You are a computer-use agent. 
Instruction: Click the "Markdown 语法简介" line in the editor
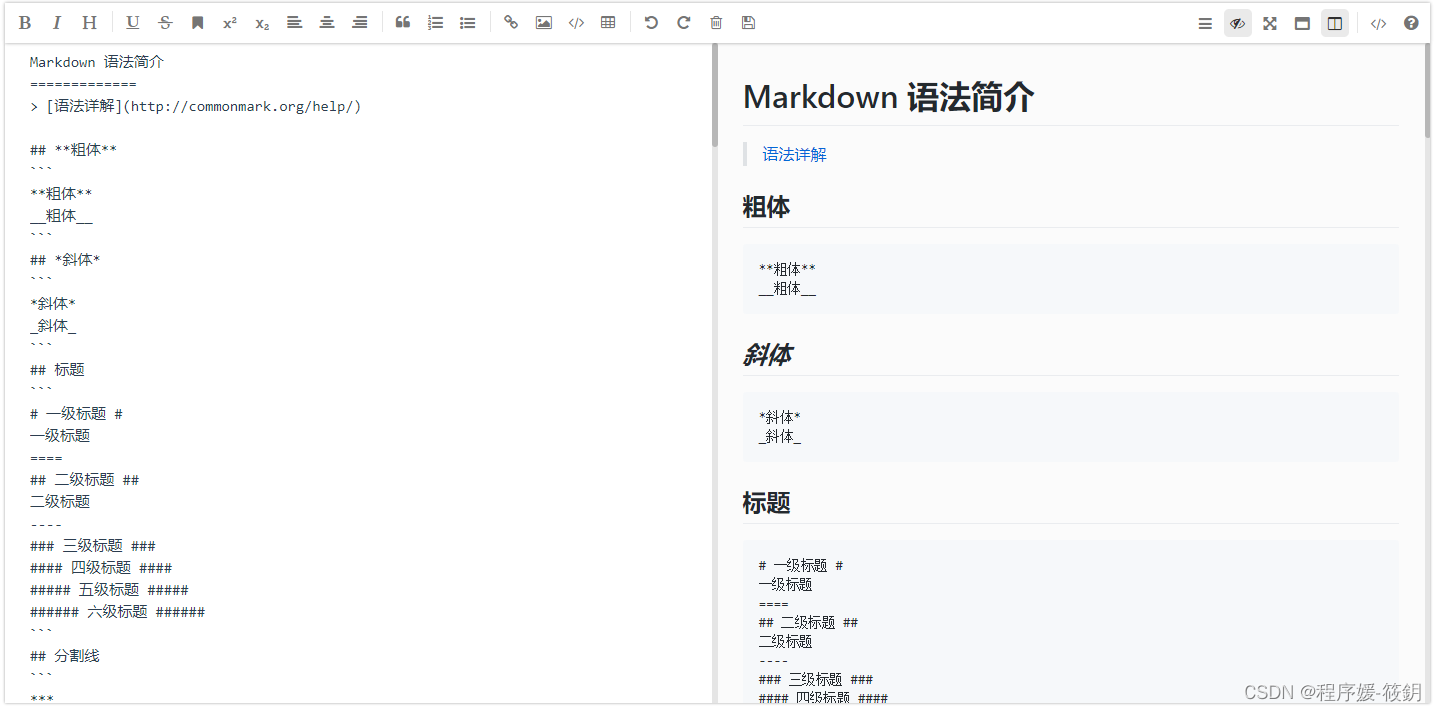click(97, 62)
